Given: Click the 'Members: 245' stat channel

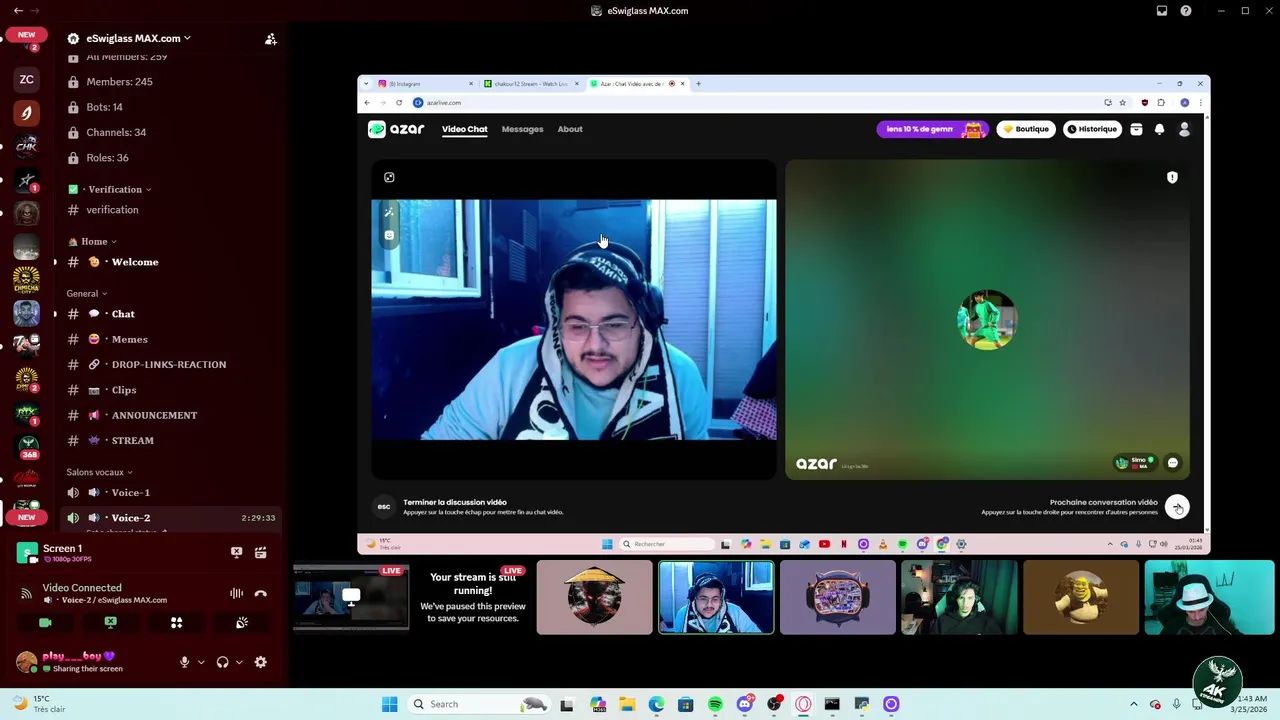Looking at the screenshot, I should point(170,82).
